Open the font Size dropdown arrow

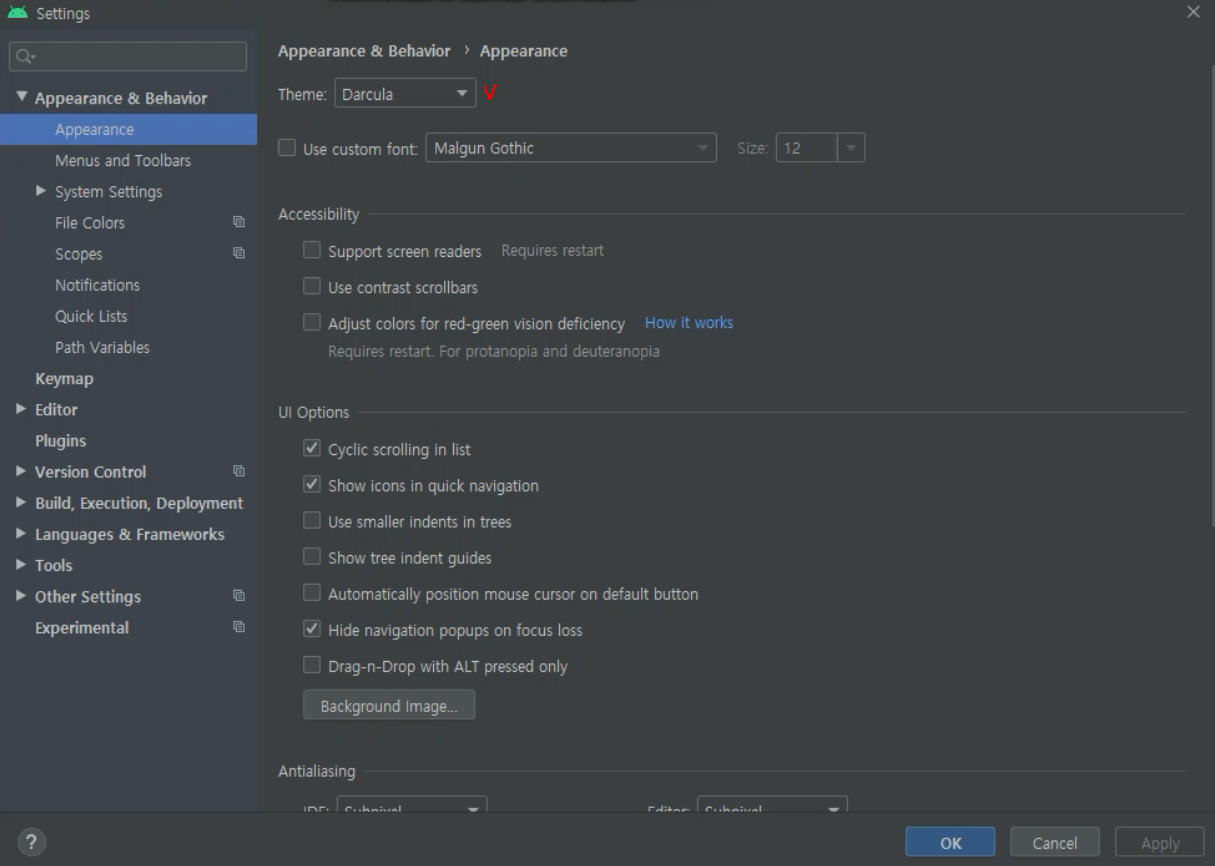[x=851, y=148]
